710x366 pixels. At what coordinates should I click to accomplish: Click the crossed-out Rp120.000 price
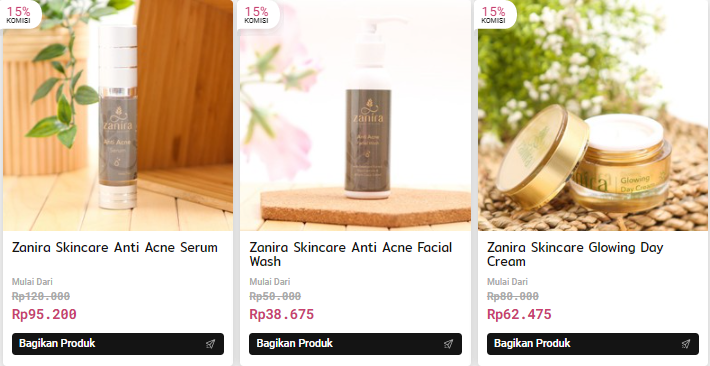[x=41, y=296]
